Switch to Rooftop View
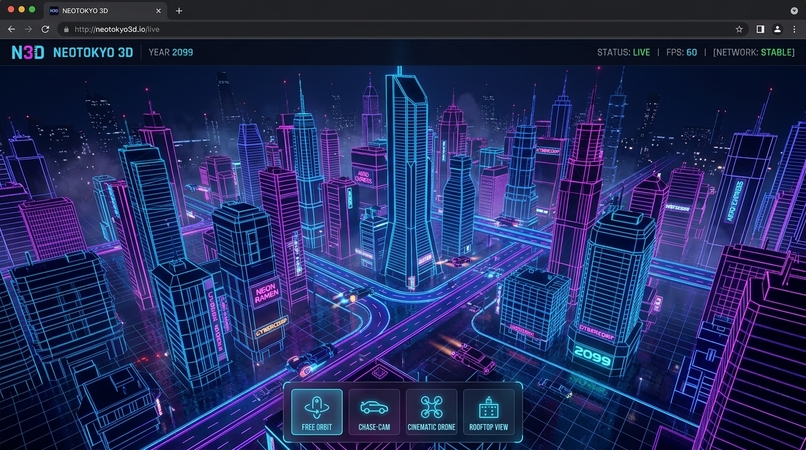This screenshot has height=450, width=806. 488,412
